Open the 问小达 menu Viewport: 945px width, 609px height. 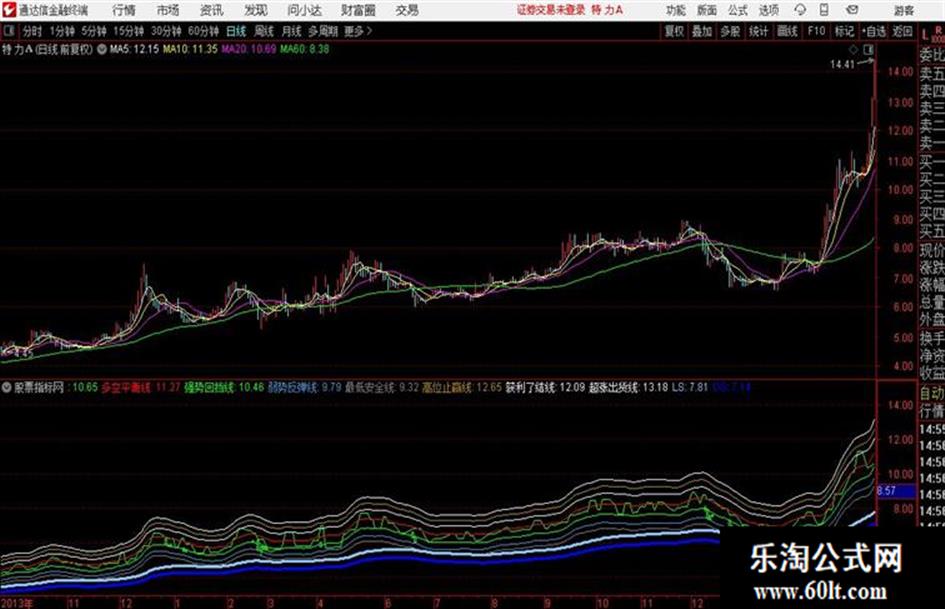(304, 10)
